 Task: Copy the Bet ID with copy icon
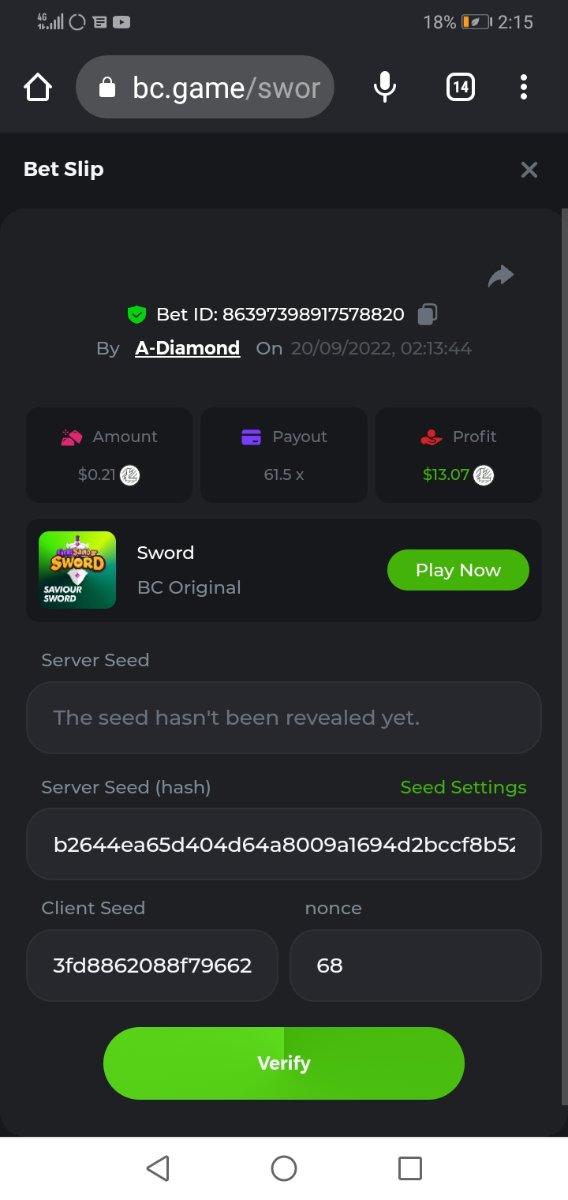coord(427,314)
